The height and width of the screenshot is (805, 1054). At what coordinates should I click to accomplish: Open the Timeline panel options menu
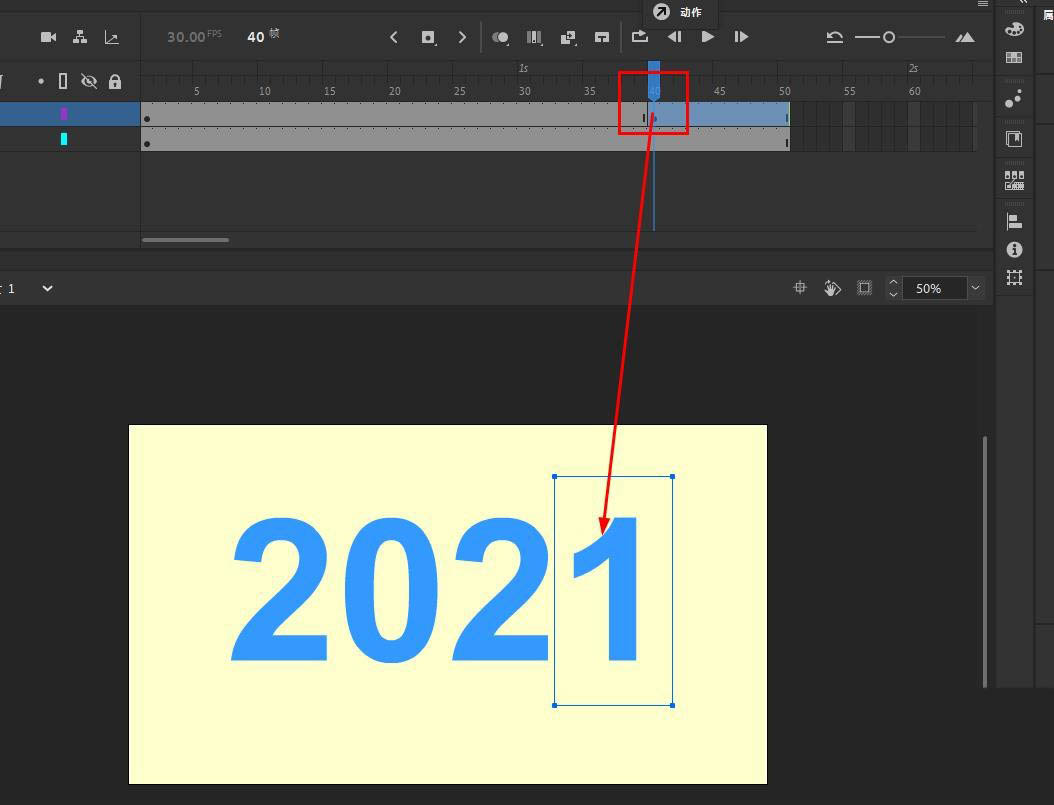983,5
